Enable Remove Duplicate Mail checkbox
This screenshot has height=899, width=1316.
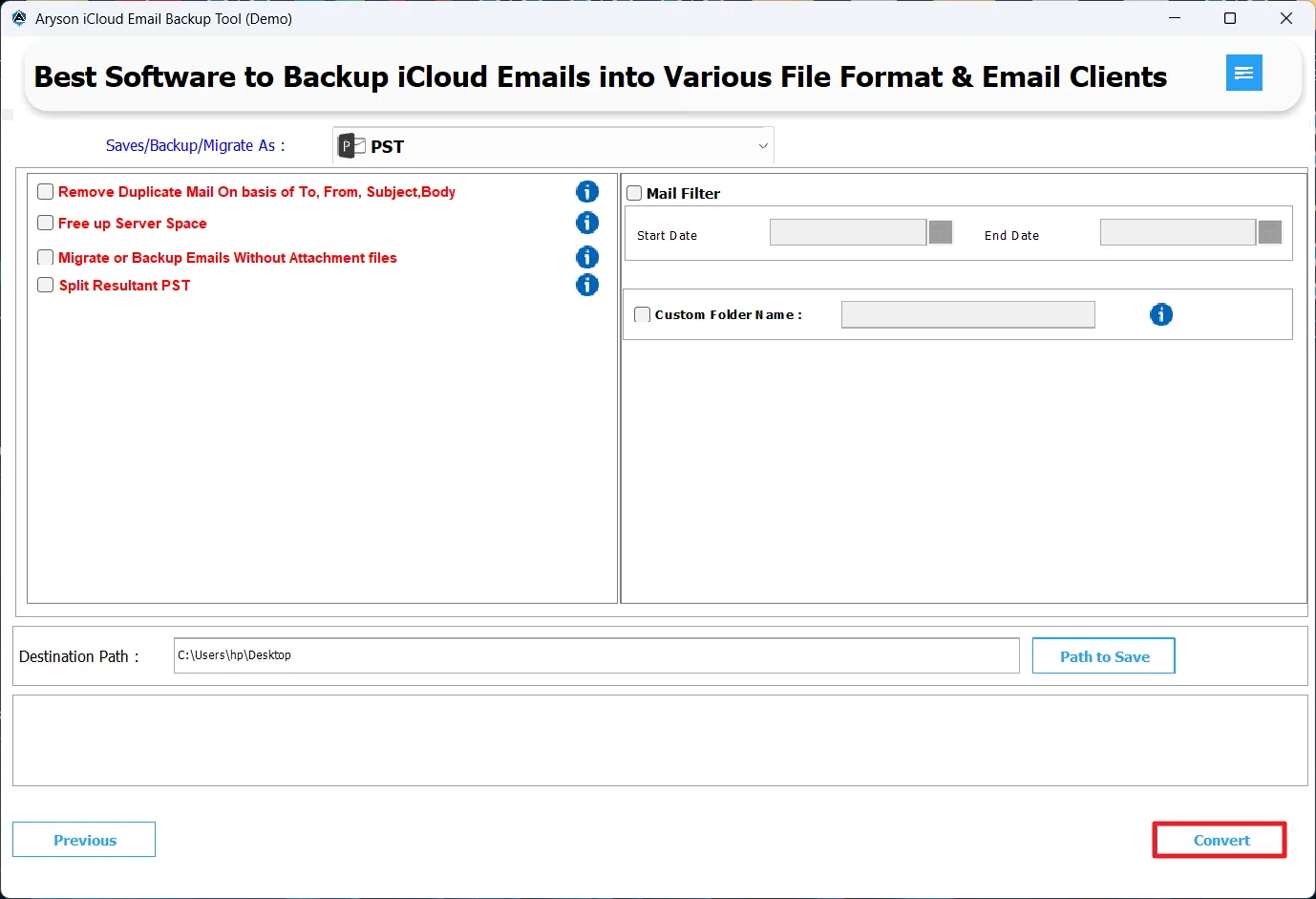[45, 192]
